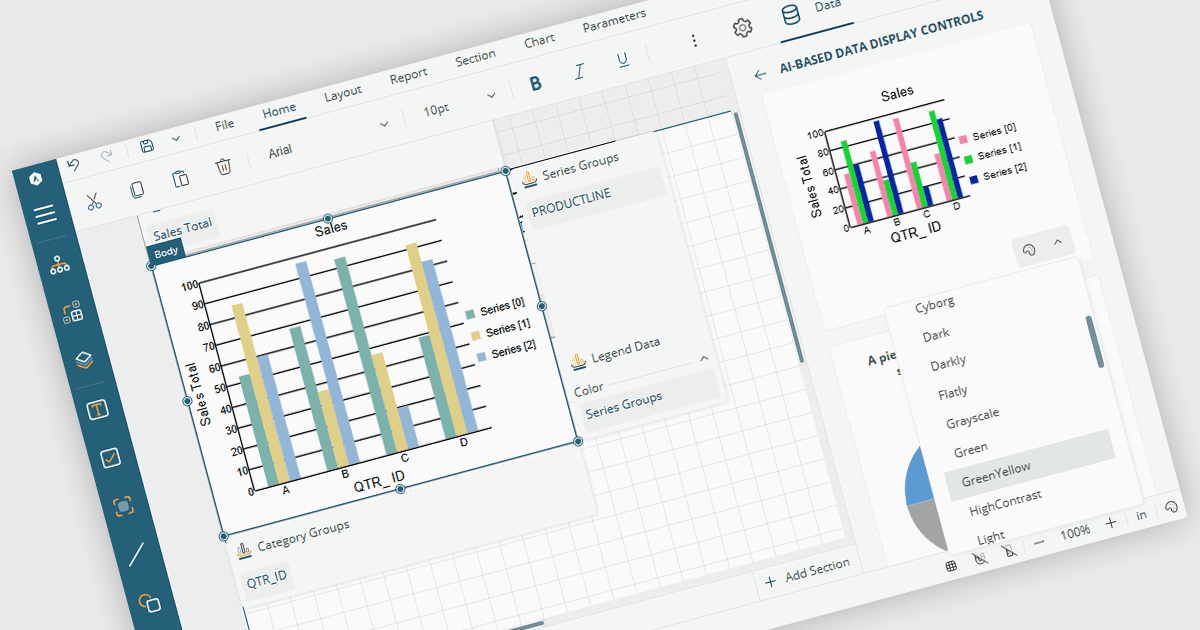
Task: Zoom in with the plus button
Action: tap(1110, 523)
